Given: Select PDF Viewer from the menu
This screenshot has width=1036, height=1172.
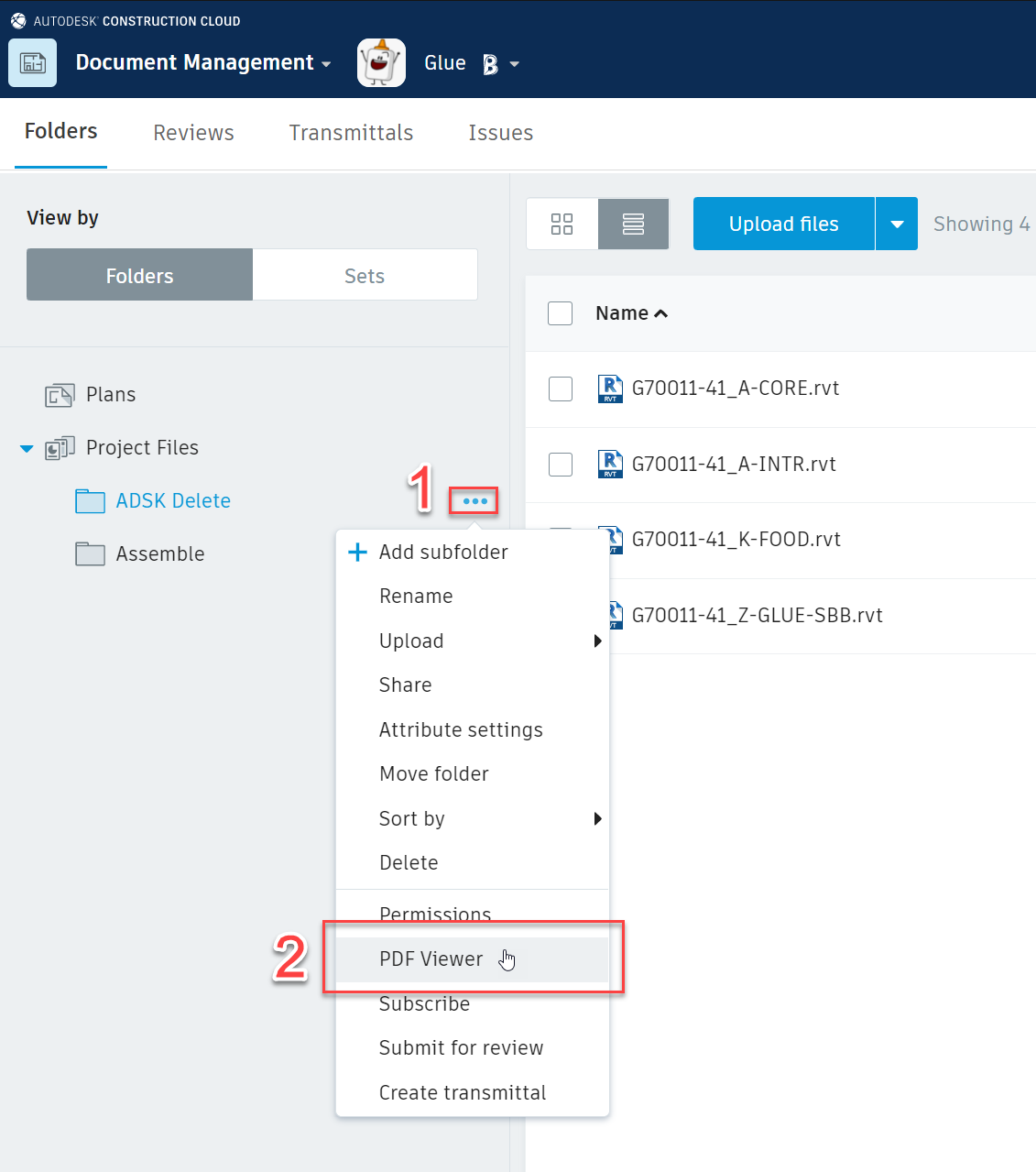Looking at the screenshot, I should (x=431, y=958).
